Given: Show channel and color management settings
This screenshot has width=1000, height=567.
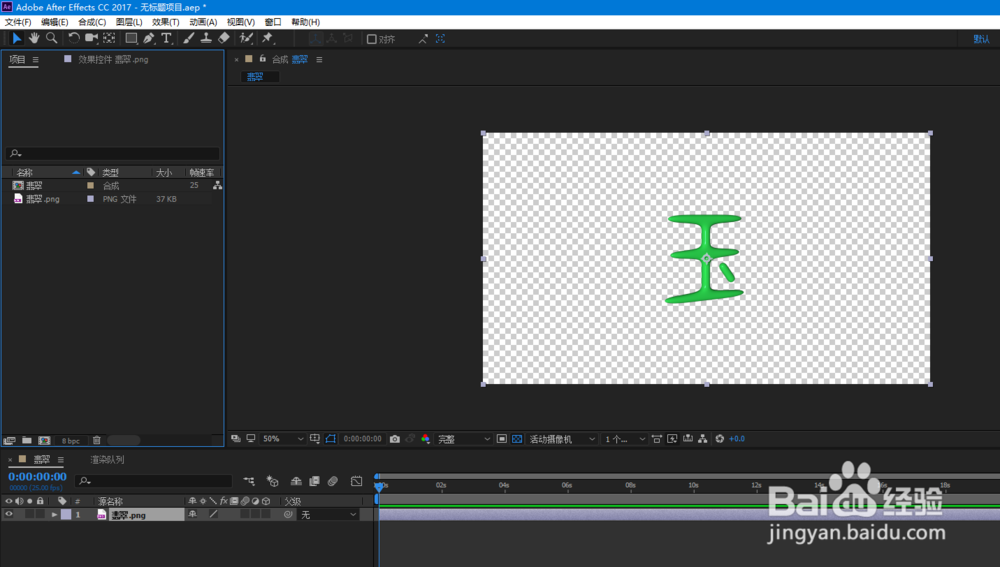Looking at the screenshot, I should tap(425, 439).
